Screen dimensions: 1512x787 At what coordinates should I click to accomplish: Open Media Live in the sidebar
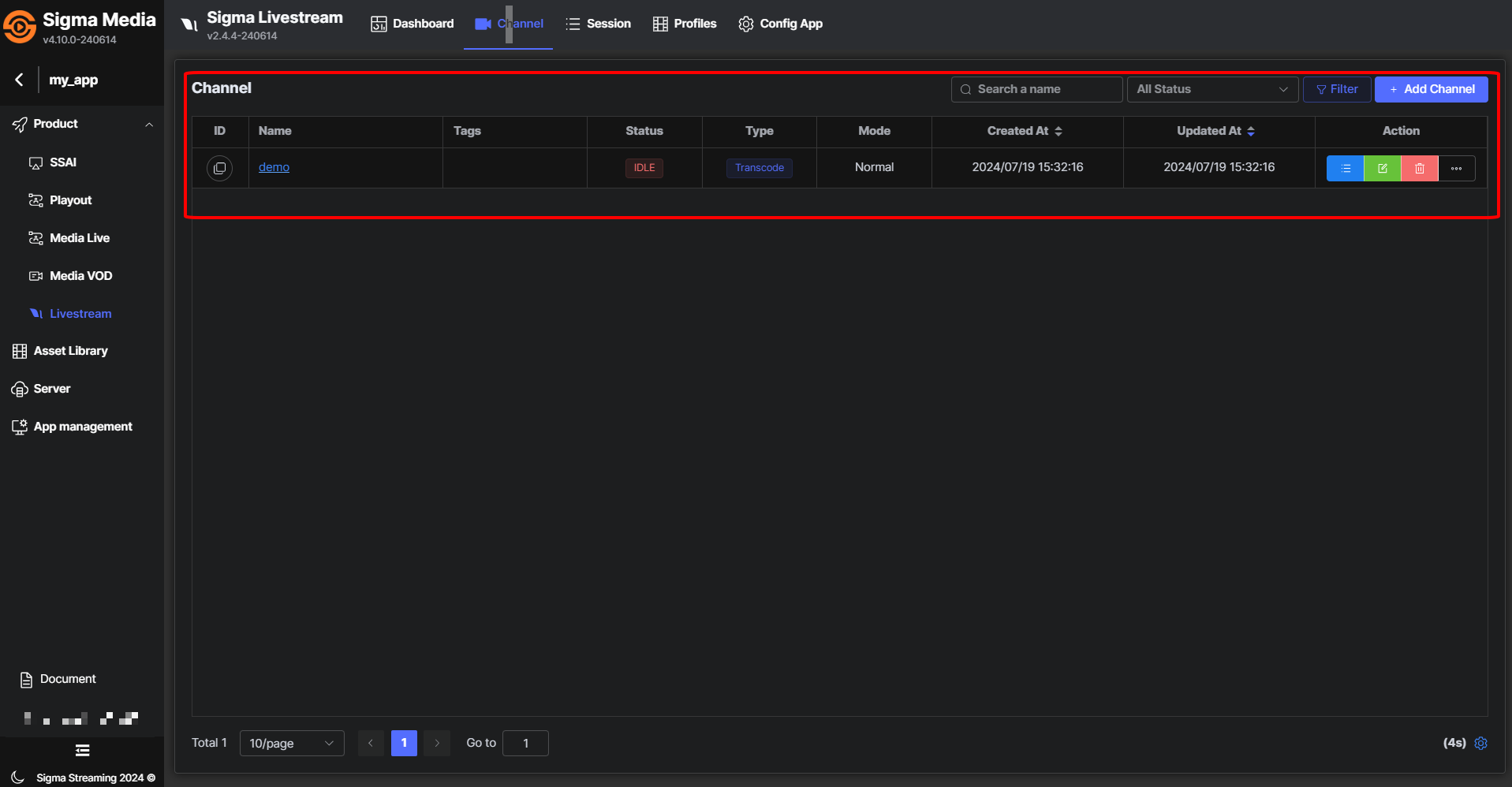coord(79,238)
